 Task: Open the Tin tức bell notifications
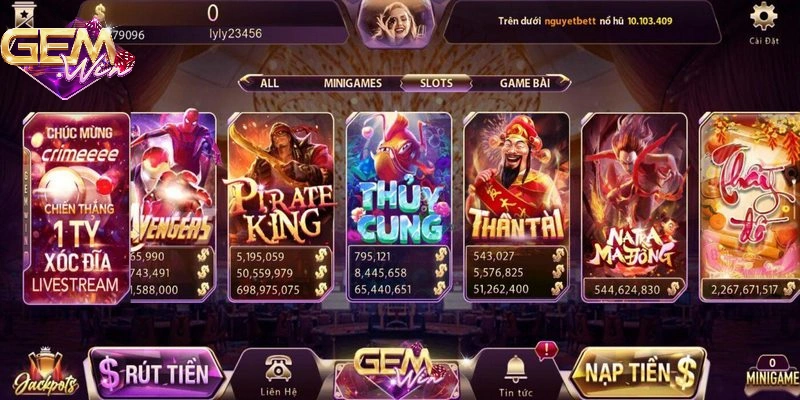tap(516, 375)
